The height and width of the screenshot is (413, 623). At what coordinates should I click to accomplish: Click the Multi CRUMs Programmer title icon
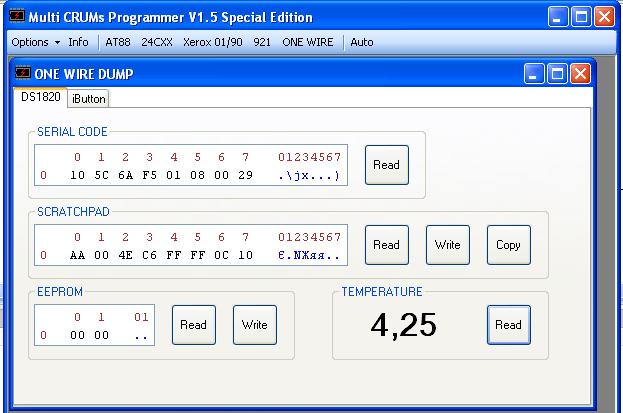(x=13, y=17)
